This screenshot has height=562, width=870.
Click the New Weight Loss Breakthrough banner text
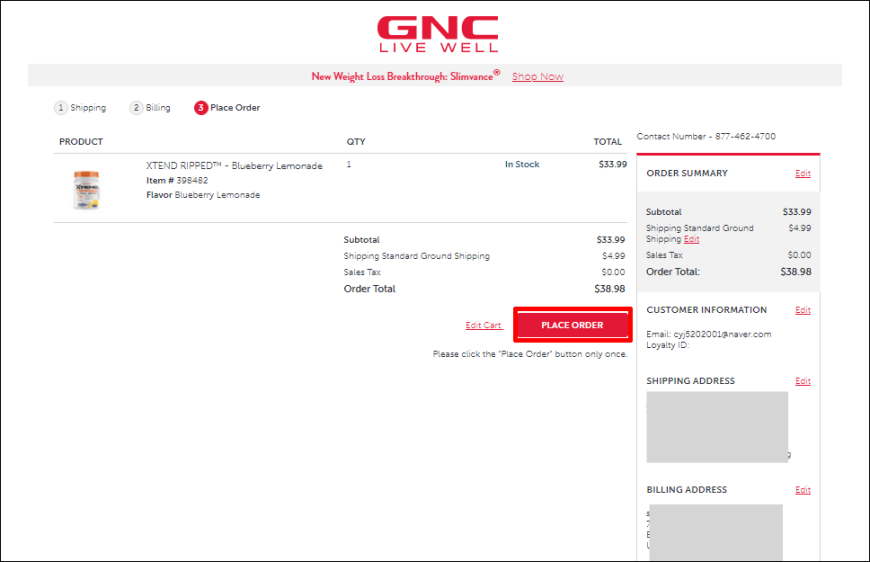(405, 76)
